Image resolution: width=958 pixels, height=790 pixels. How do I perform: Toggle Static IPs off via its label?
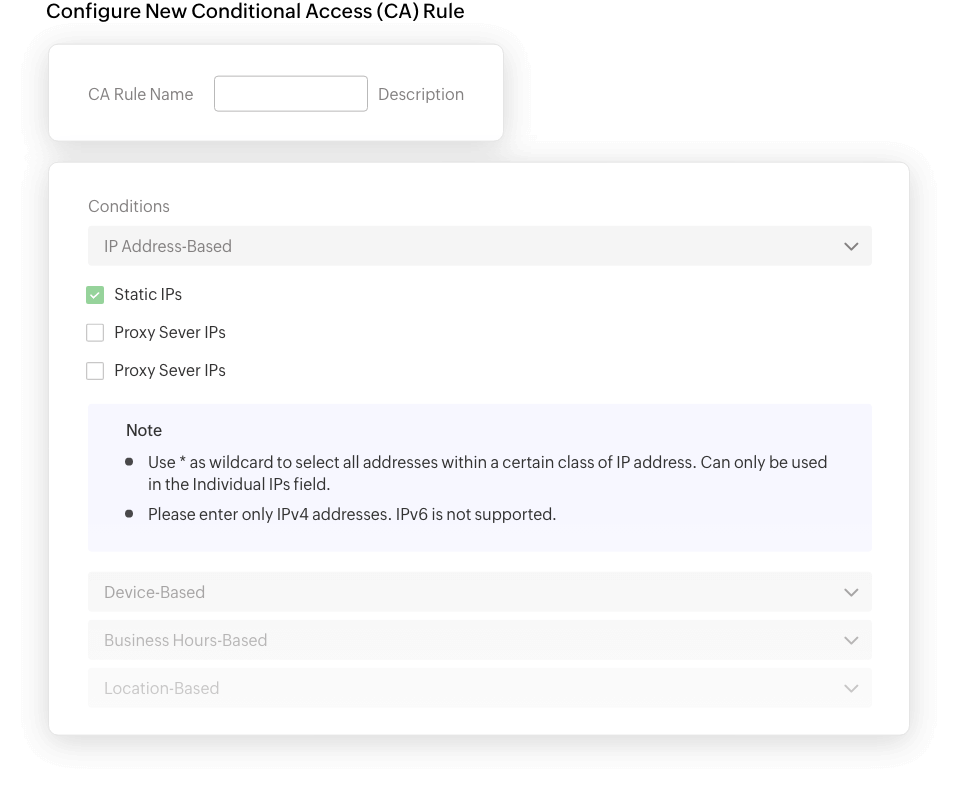148,294
